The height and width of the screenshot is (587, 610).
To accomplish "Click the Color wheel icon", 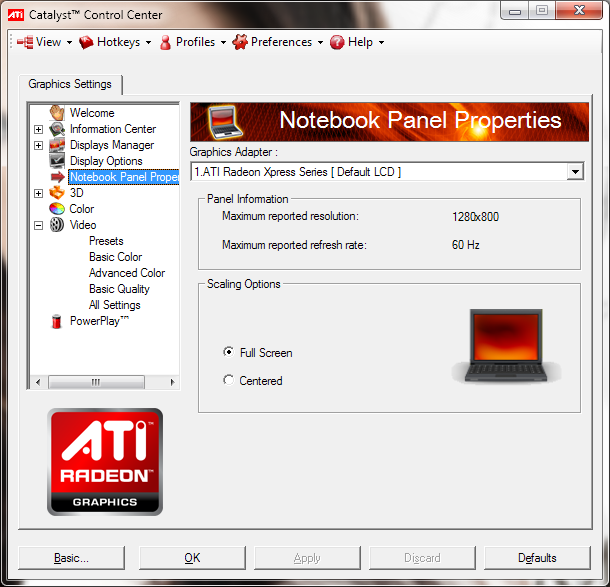I will [x=57, y=209].
